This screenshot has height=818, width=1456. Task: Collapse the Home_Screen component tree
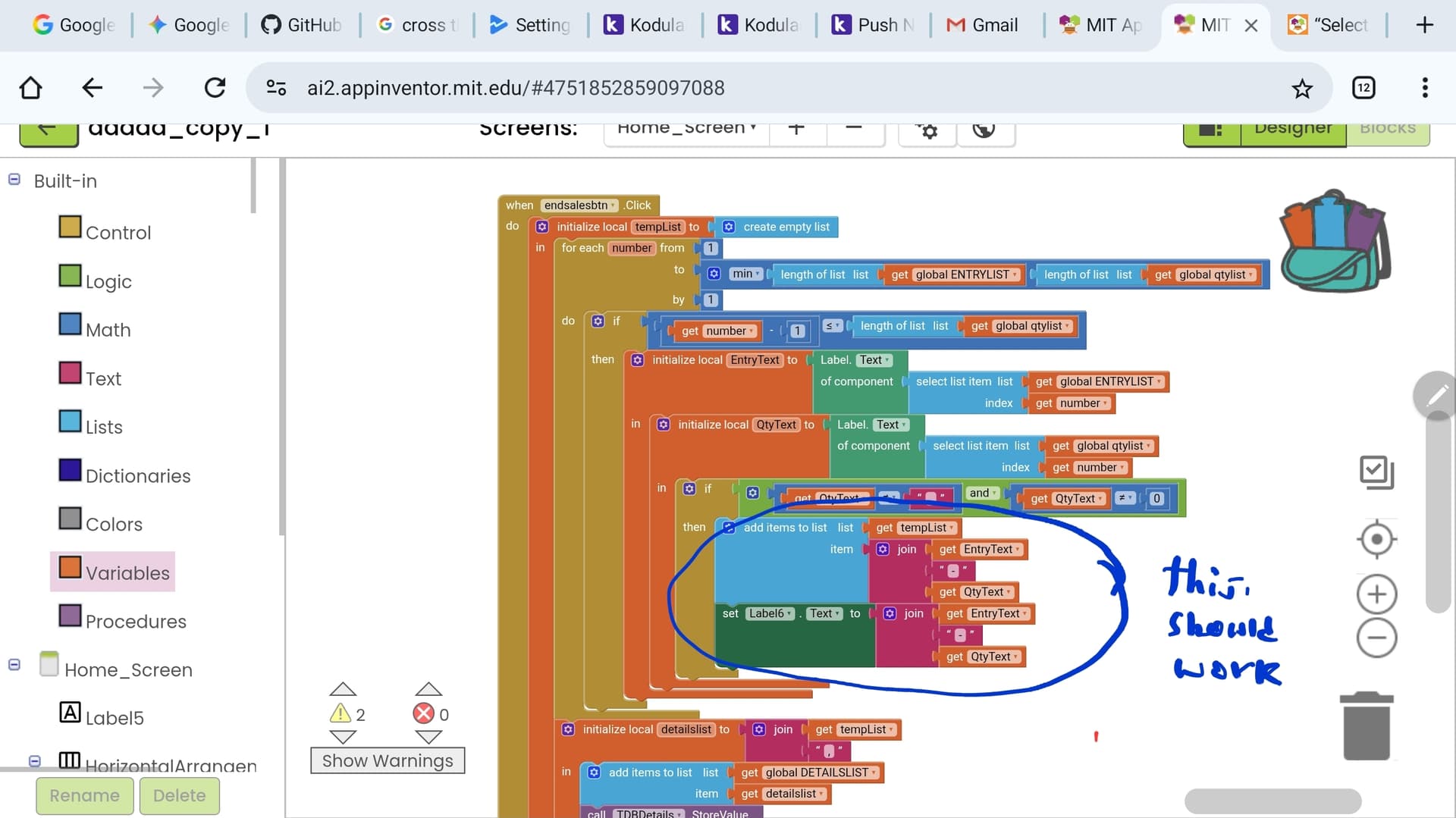14,665
